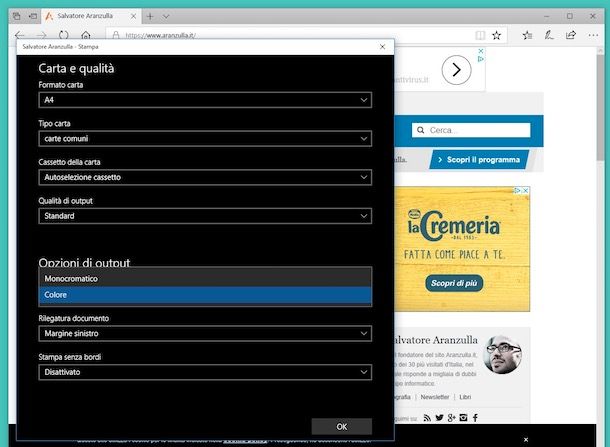Open the Facebook icon
The image size is (610, 447).
click(475, 418)
